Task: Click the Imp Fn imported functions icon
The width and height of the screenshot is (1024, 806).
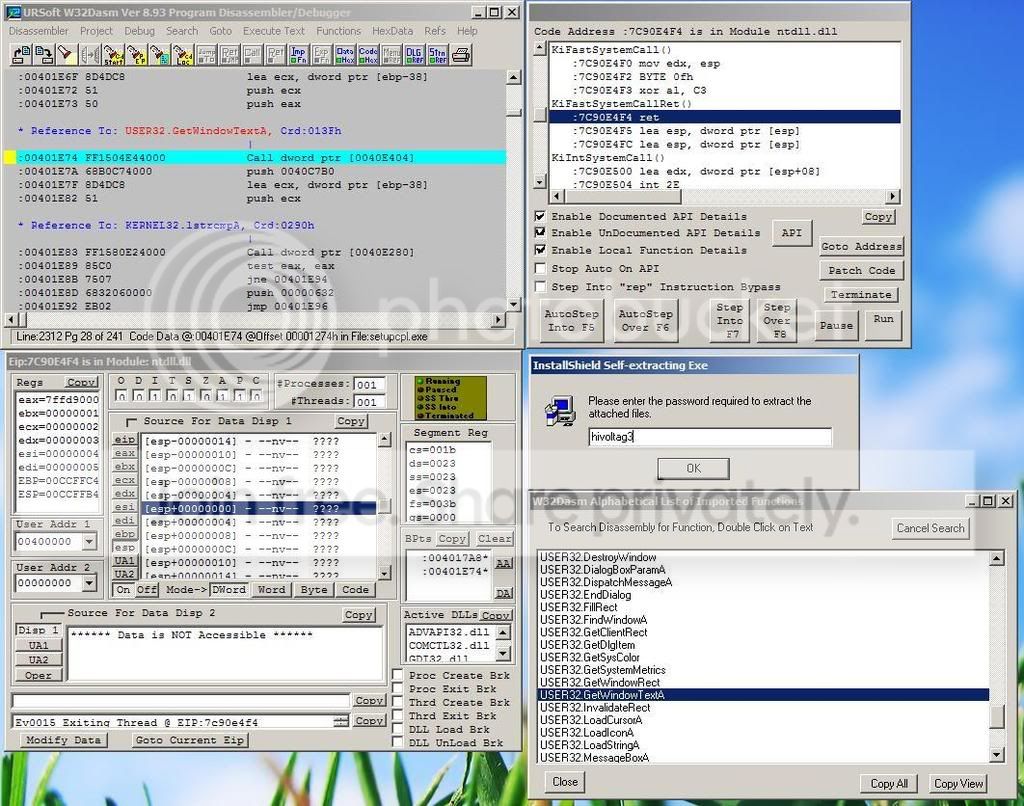Action: [x=298, y=55]
